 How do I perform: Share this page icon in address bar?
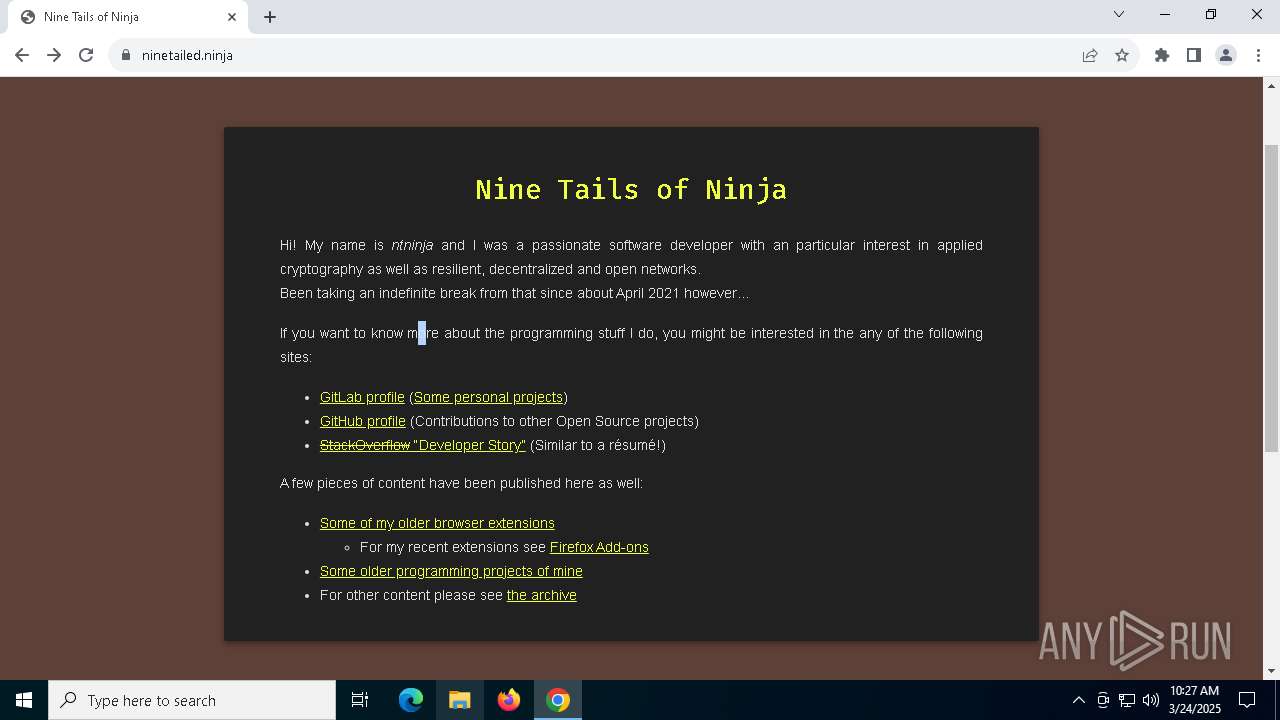click(x=1090, y=55)
